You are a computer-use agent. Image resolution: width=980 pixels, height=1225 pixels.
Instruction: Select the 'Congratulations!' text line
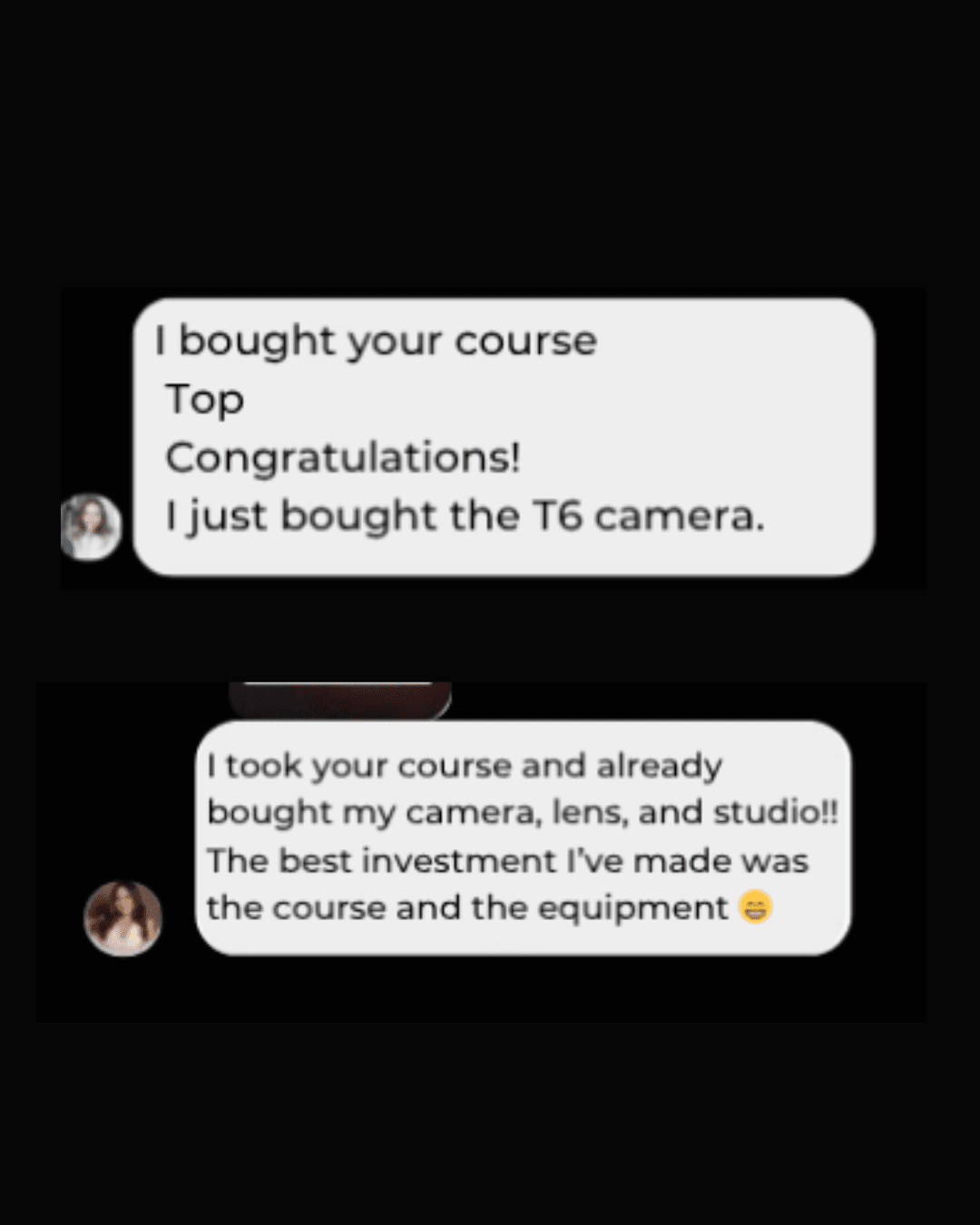pyautogui.click(x=343, y=457)
